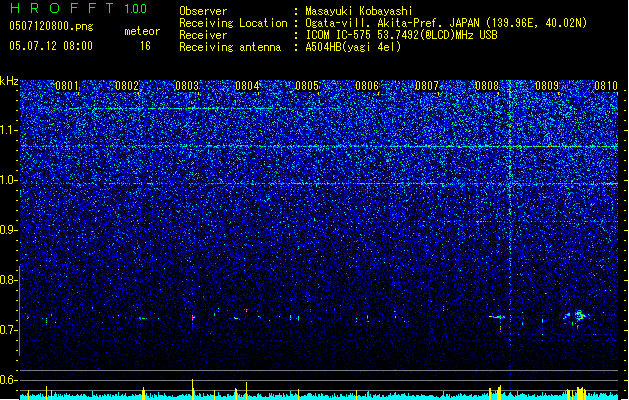
Task: Click the 0801 time marker
Action: pos(67,86)
